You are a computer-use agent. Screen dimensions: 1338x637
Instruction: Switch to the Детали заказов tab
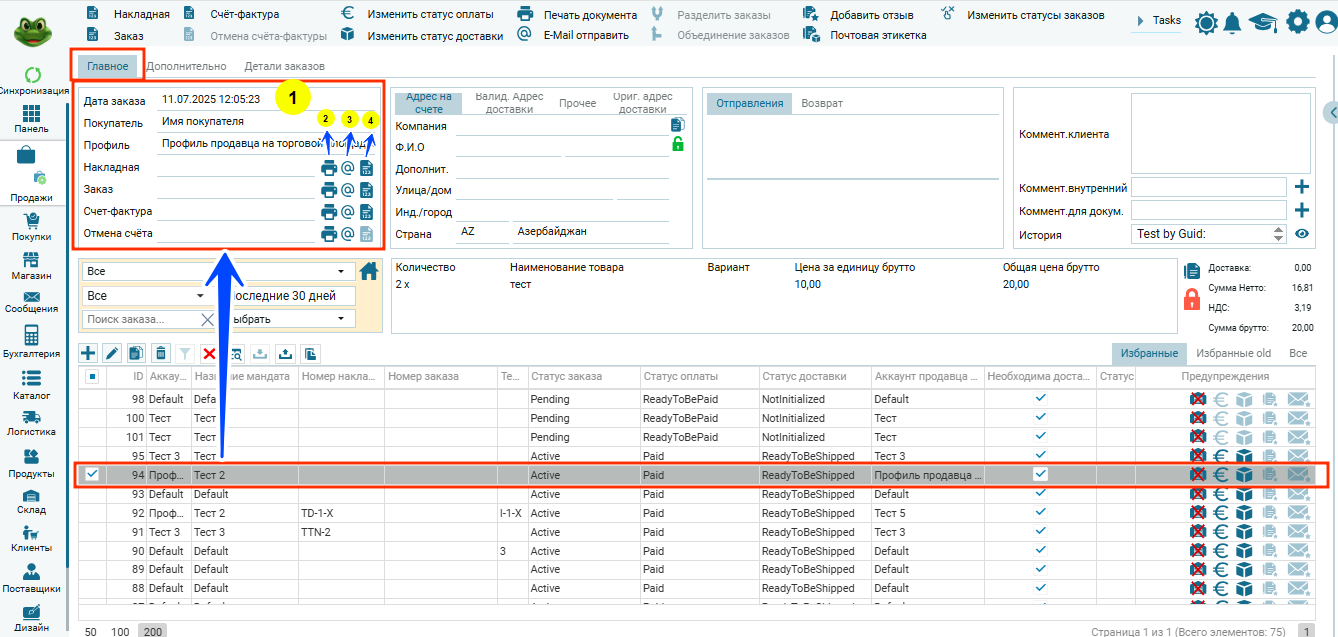[285, 66]
